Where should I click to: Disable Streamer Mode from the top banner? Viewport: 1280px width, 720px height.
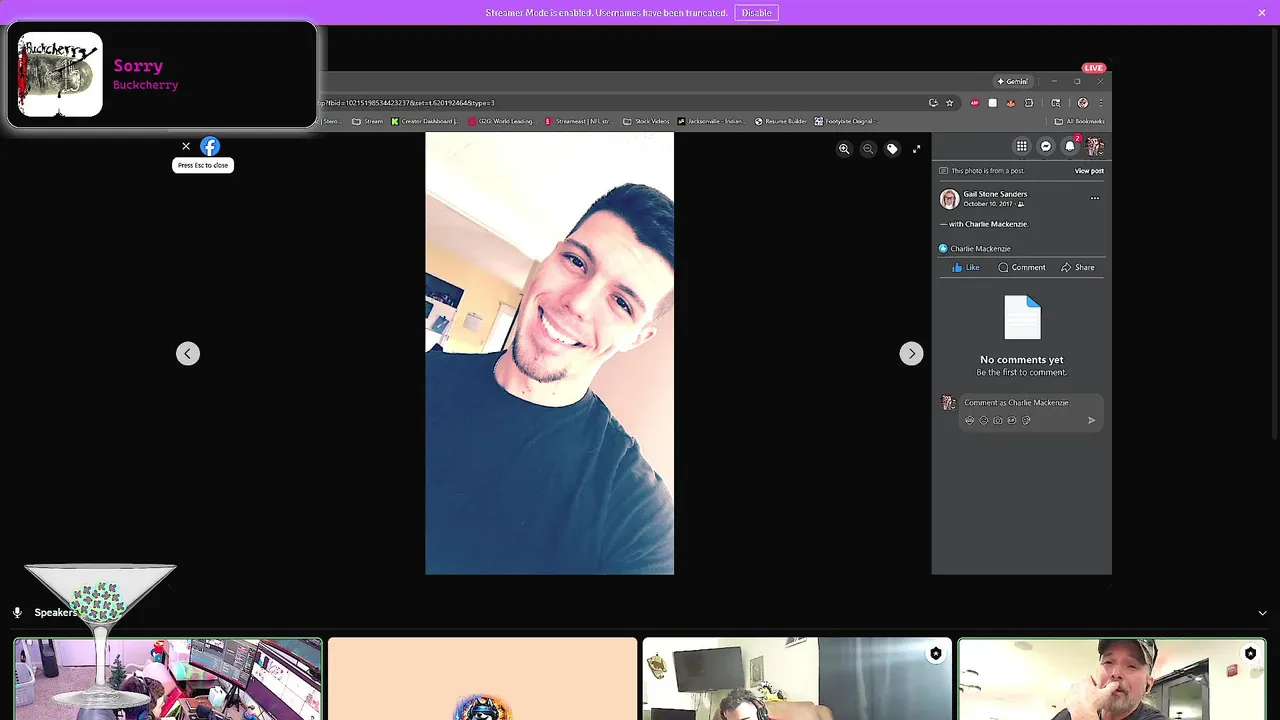pyautogui.click(x=756, y=13)
